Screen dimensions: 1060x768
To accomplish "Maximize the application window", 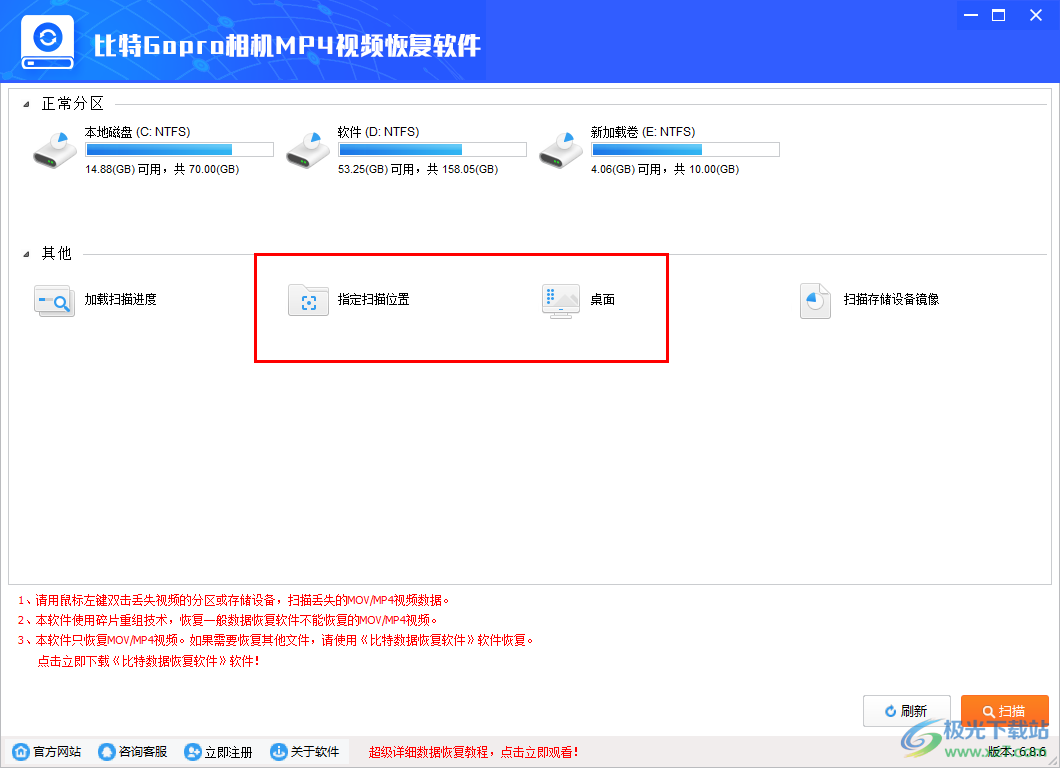I will 998,15.
